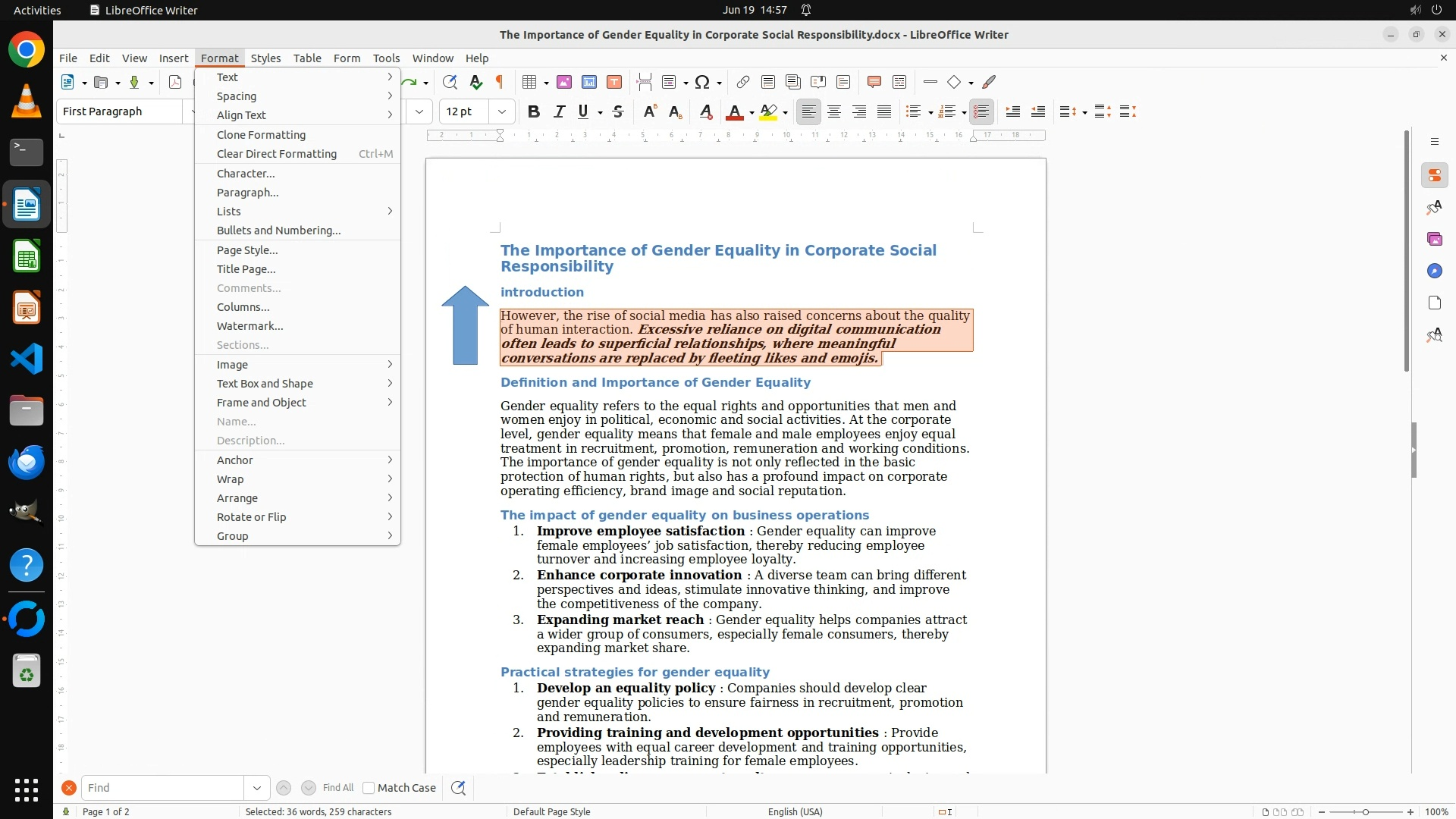Click the Italic formatting icon

(559, 111)
